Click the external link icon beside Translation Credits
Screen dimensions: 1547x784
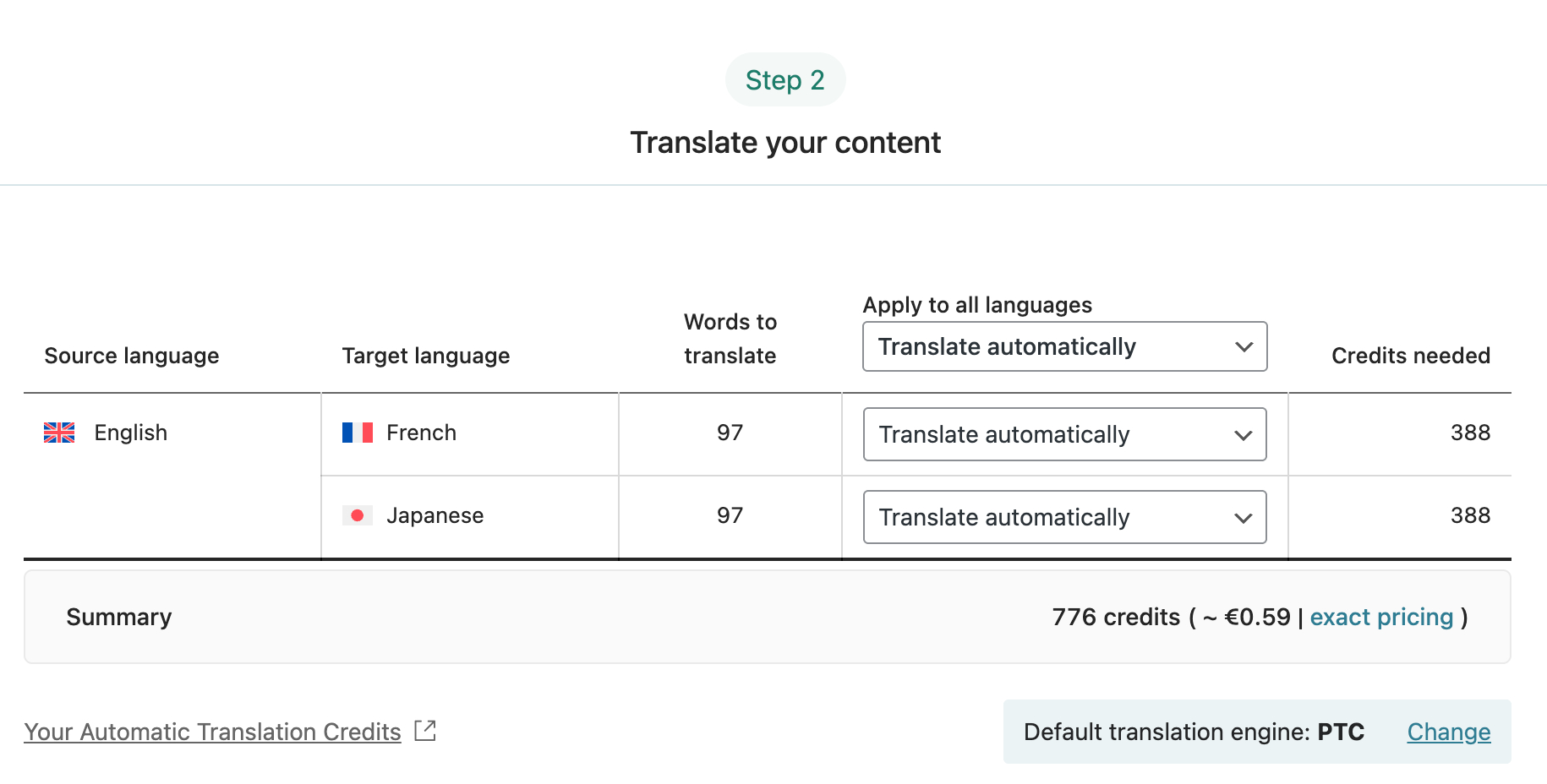(425, 731)
